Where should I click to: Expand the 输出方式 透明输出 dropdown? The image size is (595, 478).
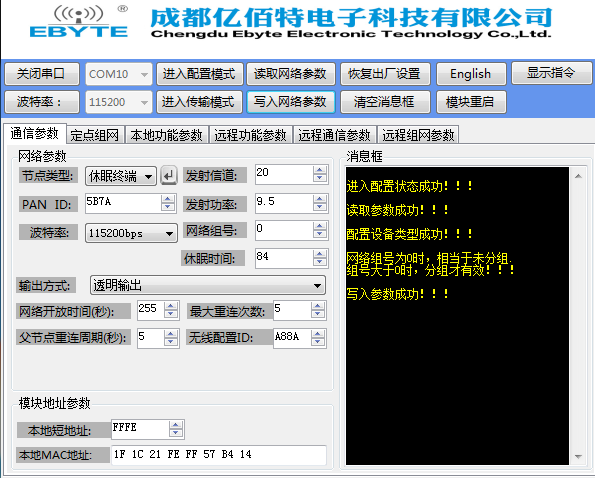click(208, 285)
